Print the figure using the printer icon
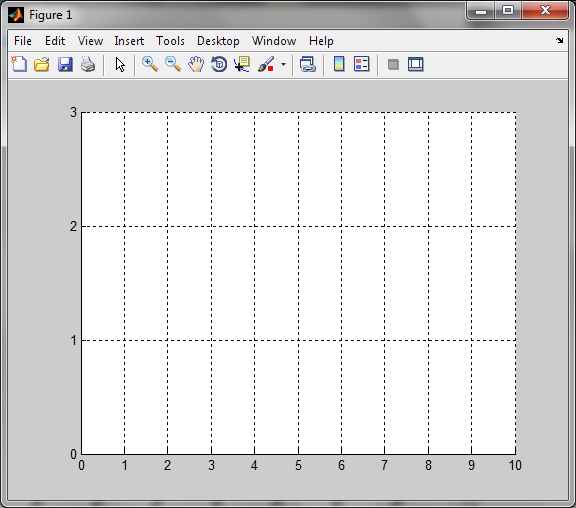This screenshot has width=576, height=508. click(88, 64)
